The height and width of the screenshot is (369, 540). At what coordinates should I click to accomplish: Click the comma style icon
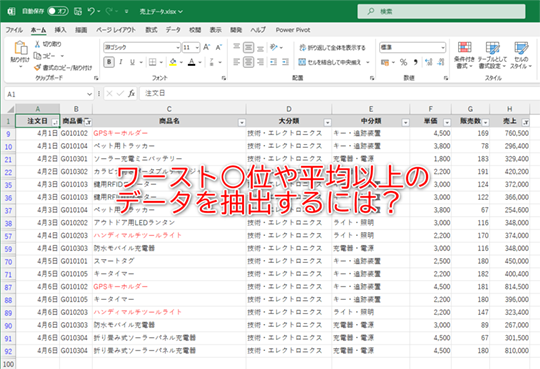(416, 62)
